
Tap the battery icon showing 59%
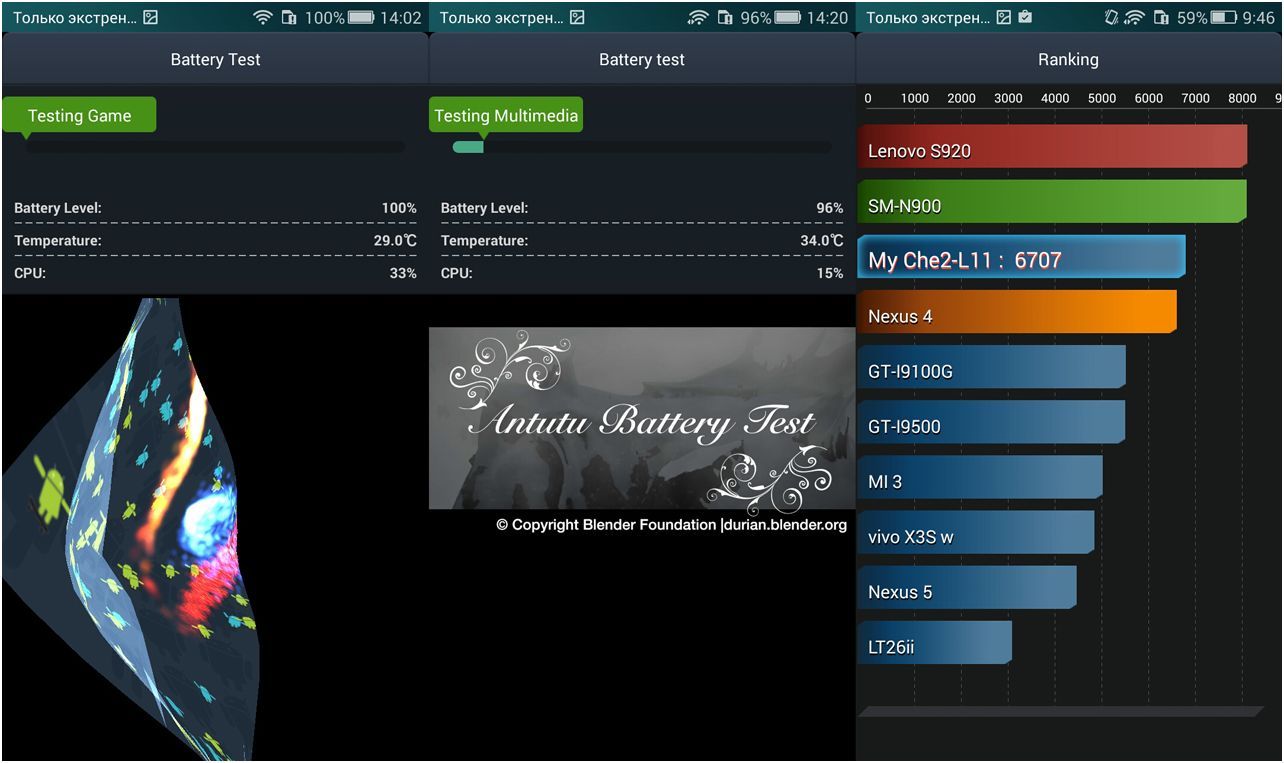1224,18
